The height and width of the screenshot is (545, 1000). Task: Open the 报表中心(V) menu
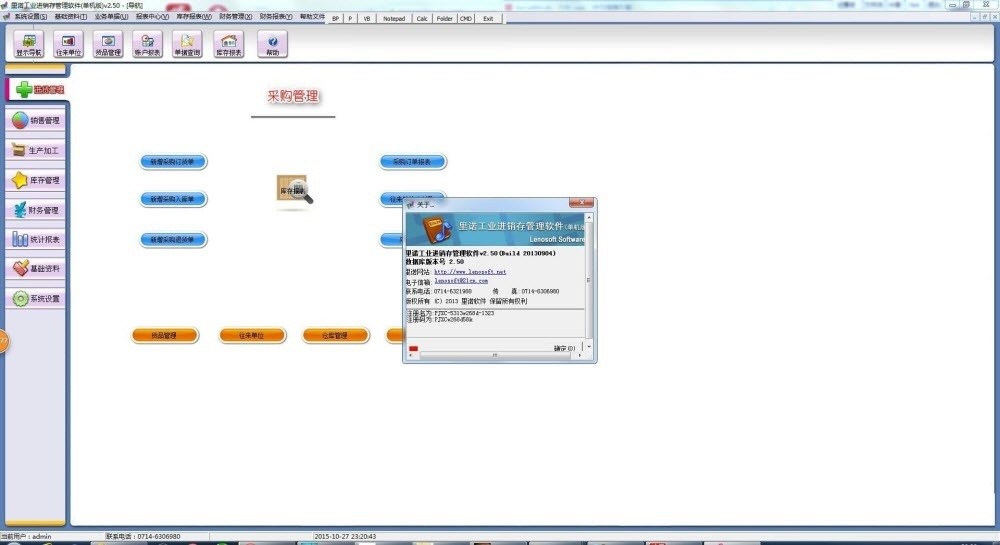[152, 17]
